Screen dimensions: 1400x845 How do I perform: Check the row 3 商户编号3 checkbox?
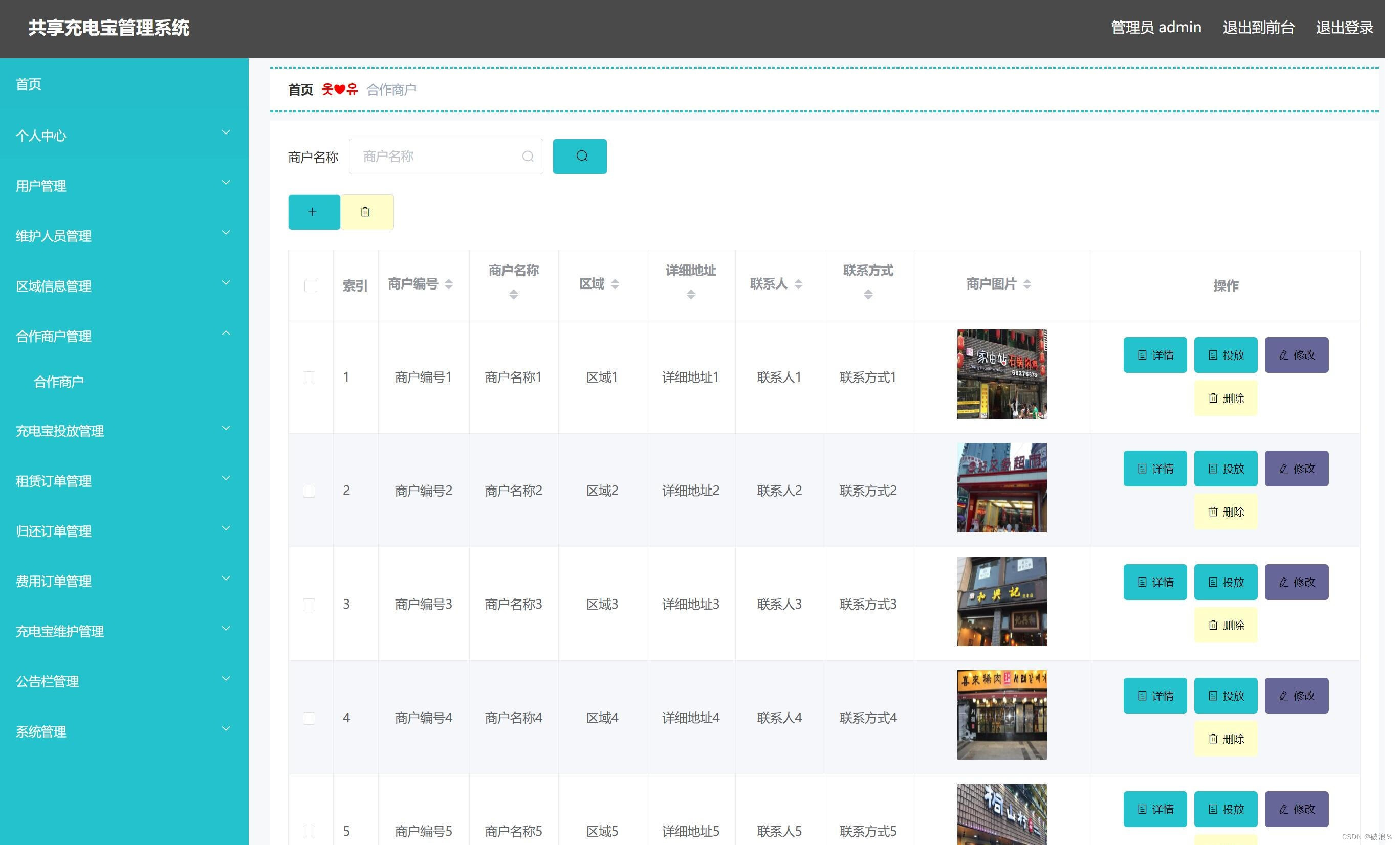coord(309,605)
